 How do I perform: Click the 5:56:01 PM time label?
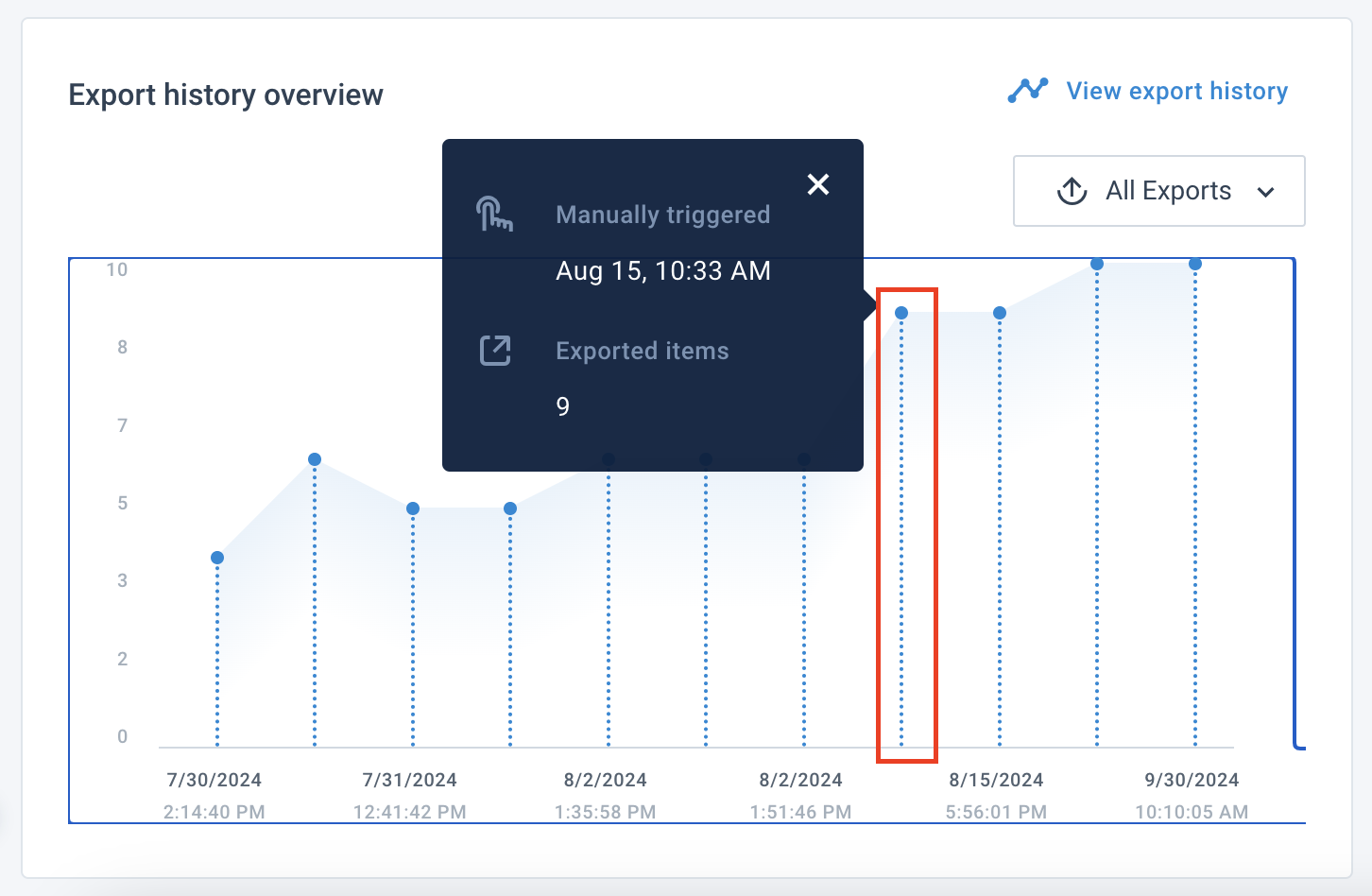pyautogui.click(x=997, y=812)
